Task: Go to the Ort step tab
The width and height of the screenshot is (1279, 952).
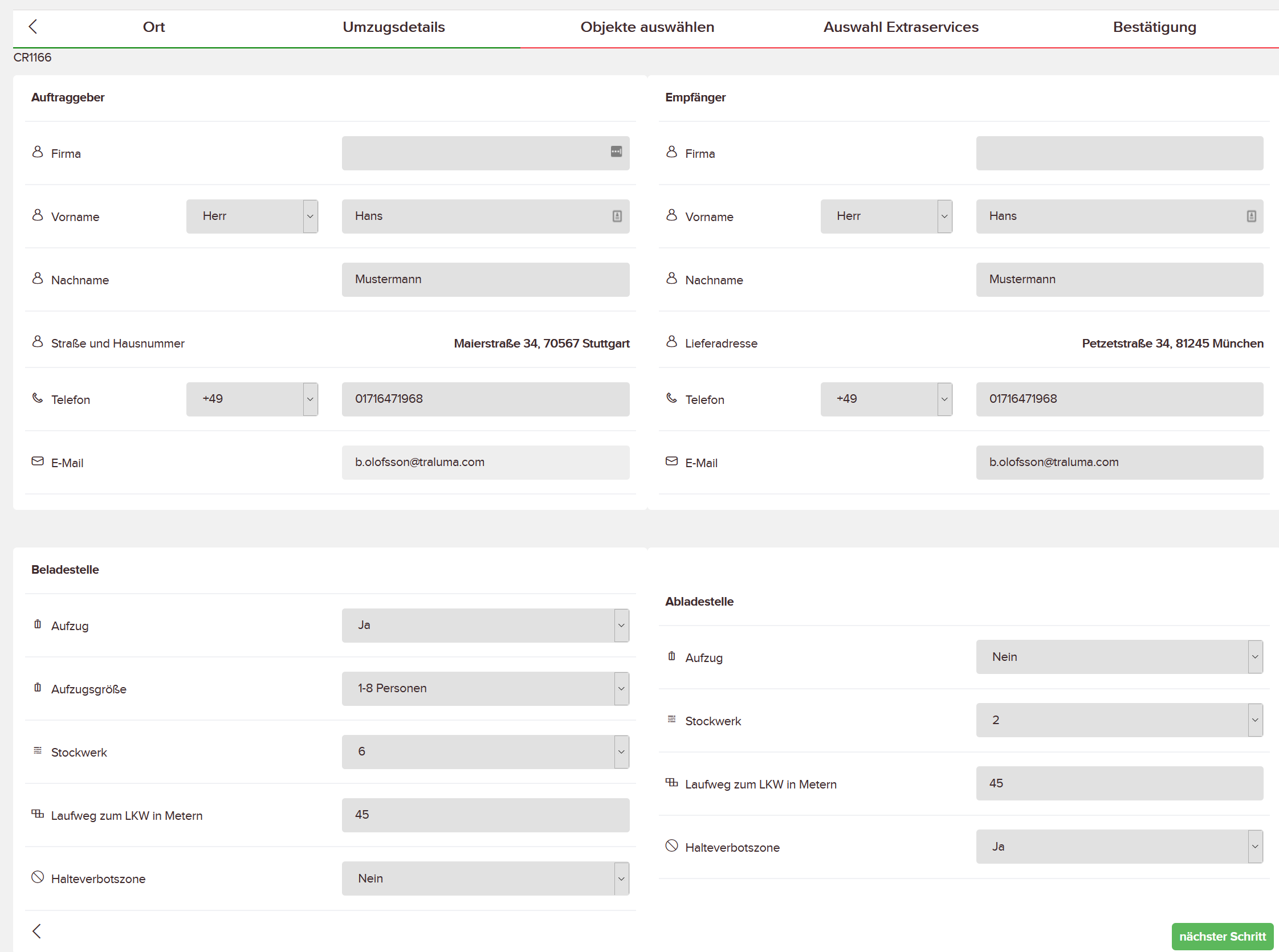Action: click(153, 27)
